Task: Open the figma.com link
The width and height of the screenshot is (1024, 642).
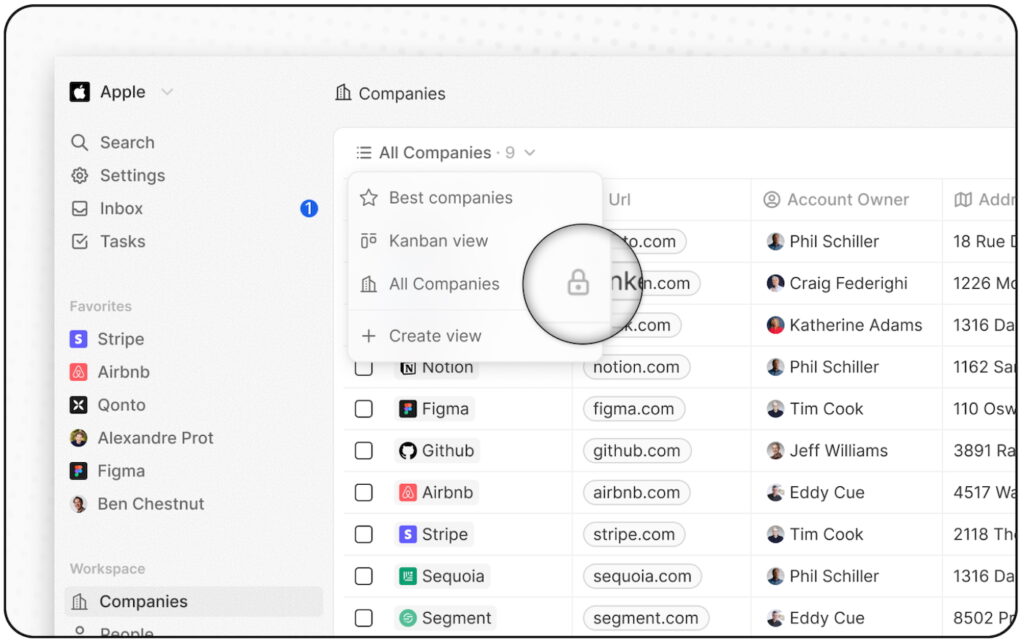Action: [633, 409]
